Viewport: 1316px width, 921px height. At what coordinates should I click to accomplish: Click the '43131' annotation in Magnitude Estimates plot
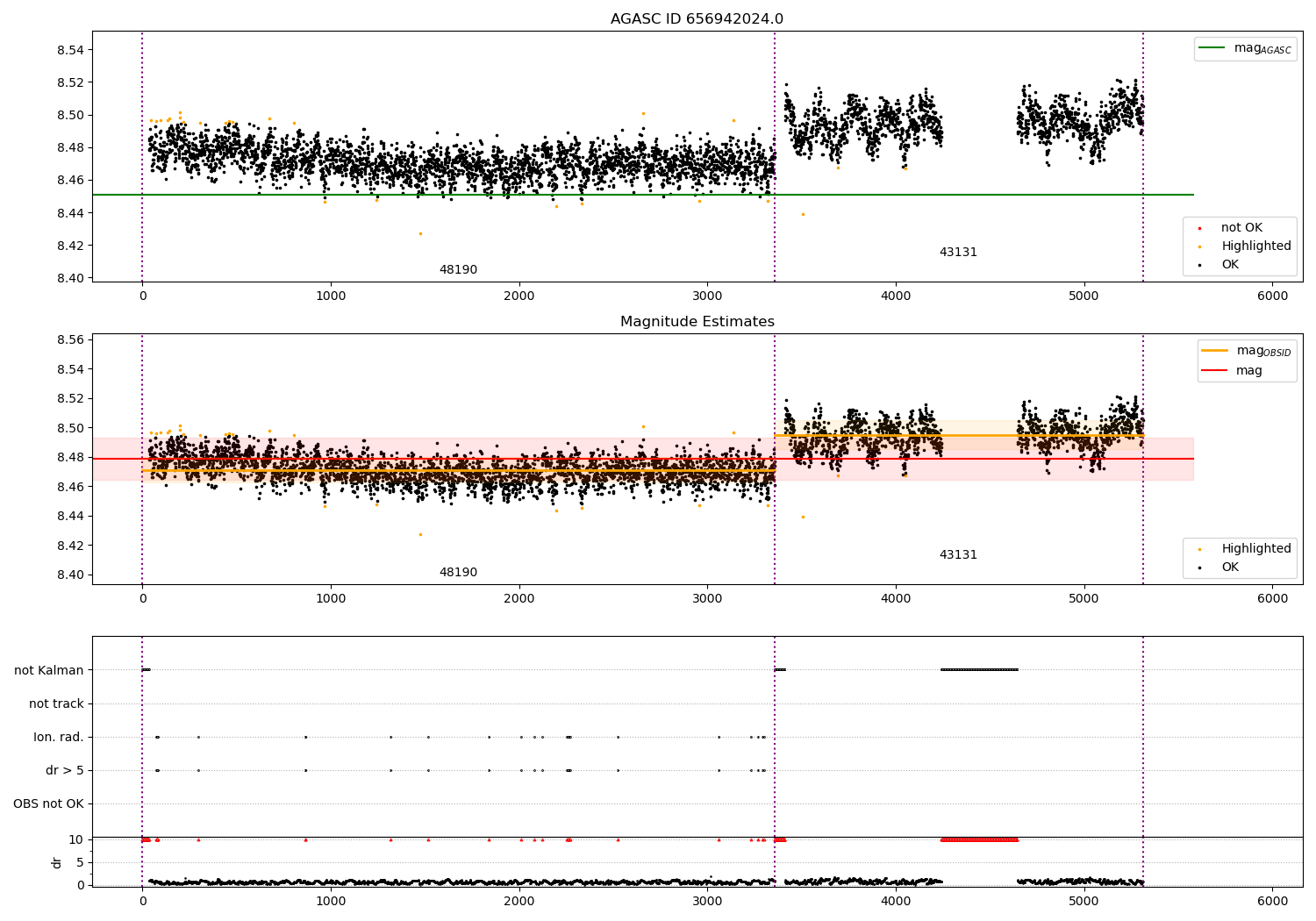[x=958, y=555]
